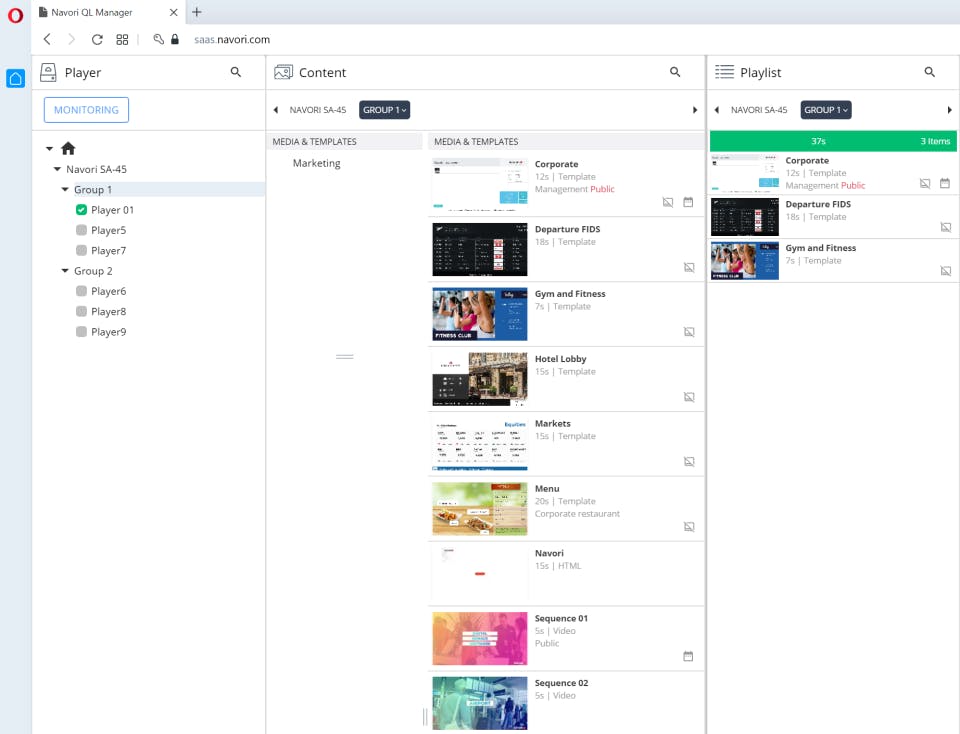The image size is (960, 734).
Task: Select the Hotel Lobby thumbnail
Action: 479,379
